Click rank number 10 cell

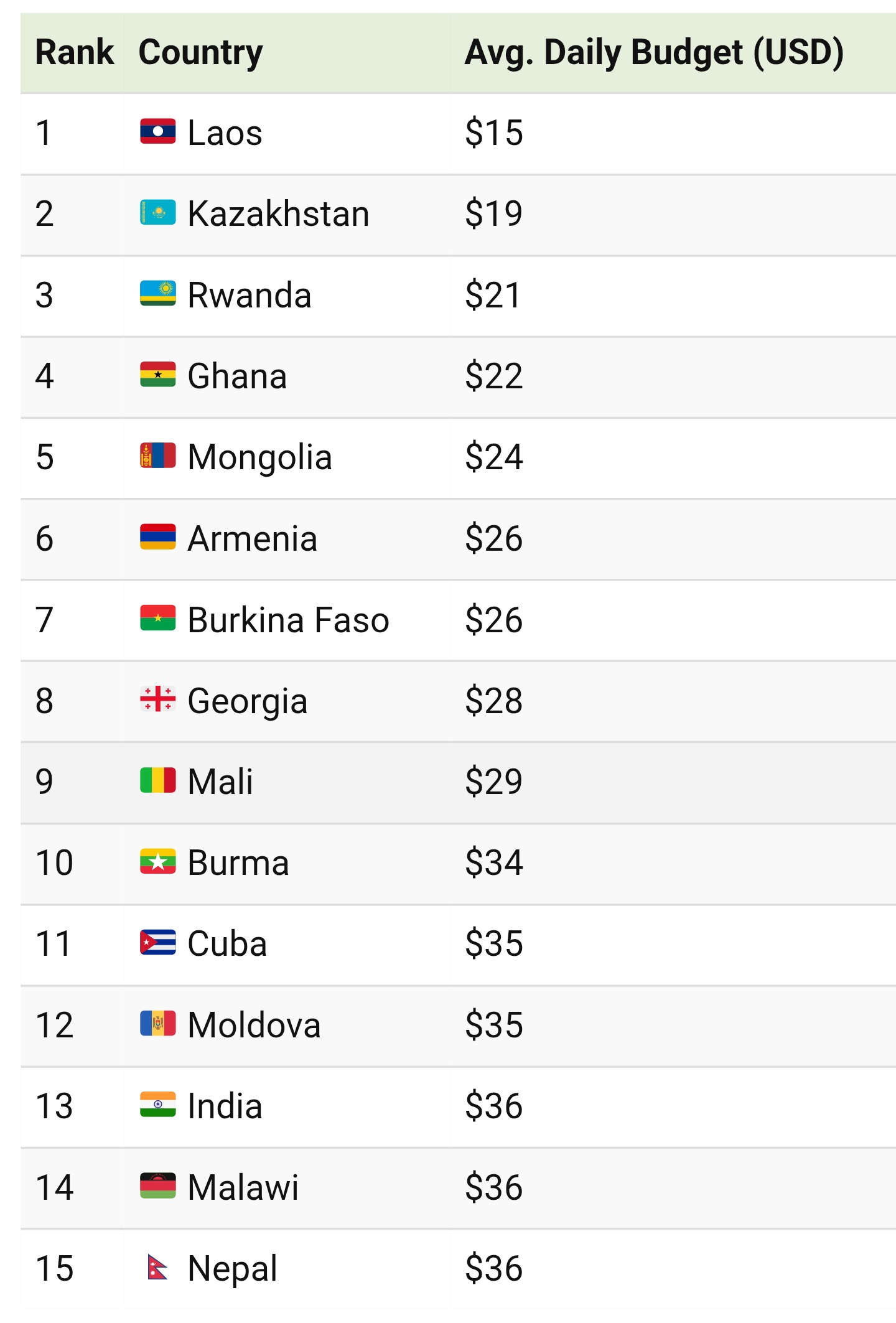55,863
